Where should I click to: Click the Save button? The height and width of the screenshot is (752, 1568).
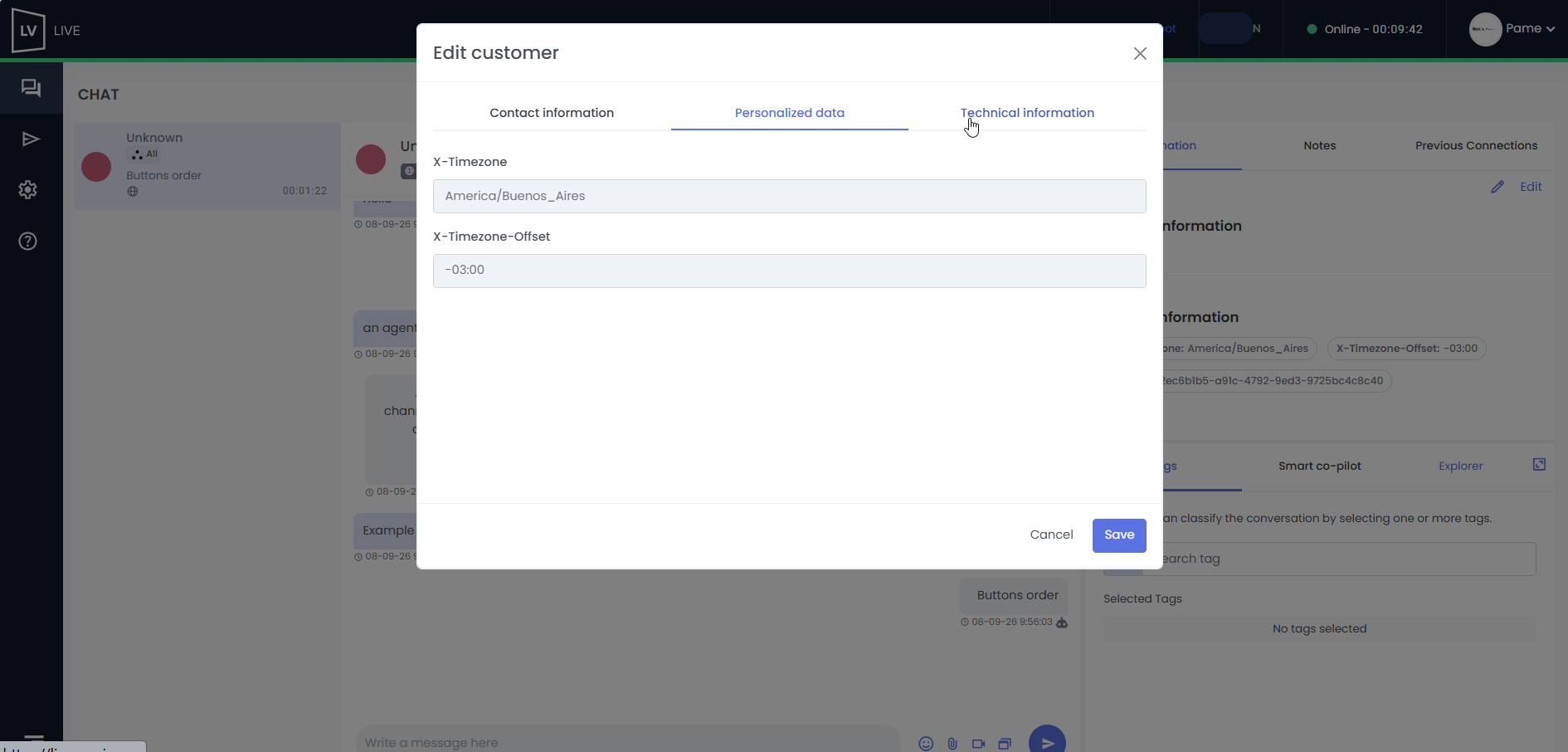1119,535
